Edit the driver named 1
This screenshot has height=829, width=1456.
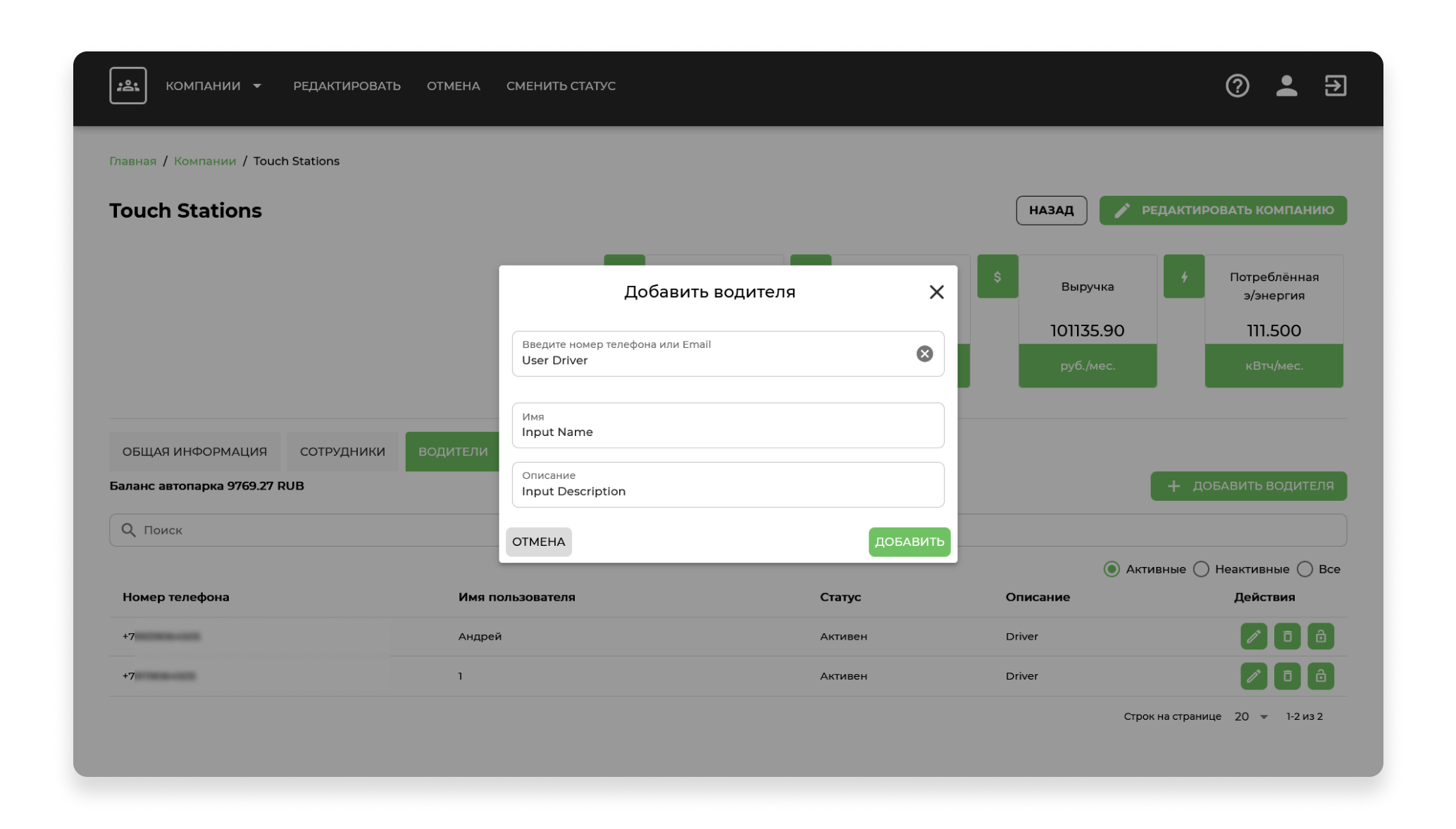tap(1253, 676)
